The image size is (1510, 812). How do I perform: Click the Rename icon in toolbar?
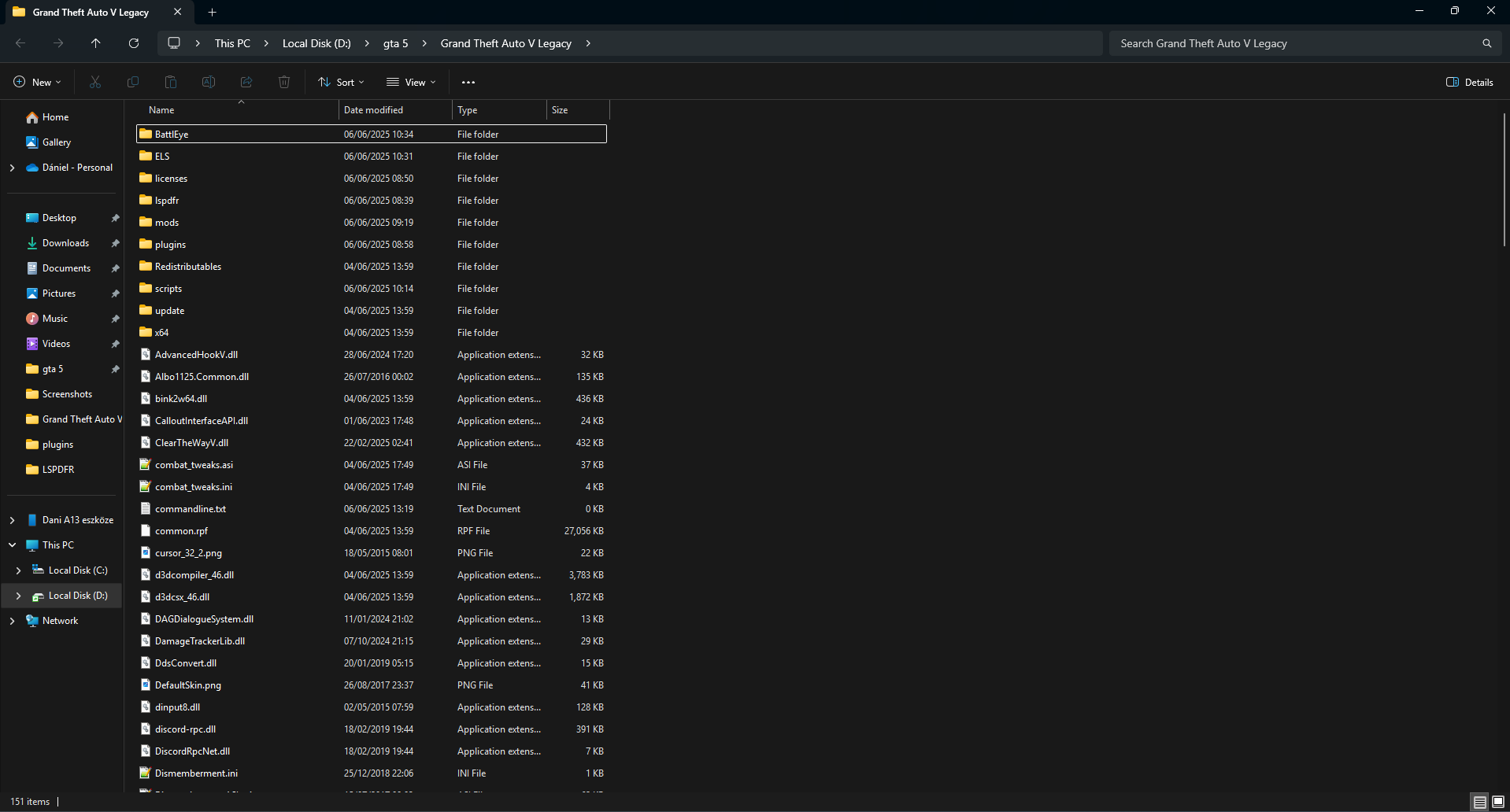click(x=209, y=82)
